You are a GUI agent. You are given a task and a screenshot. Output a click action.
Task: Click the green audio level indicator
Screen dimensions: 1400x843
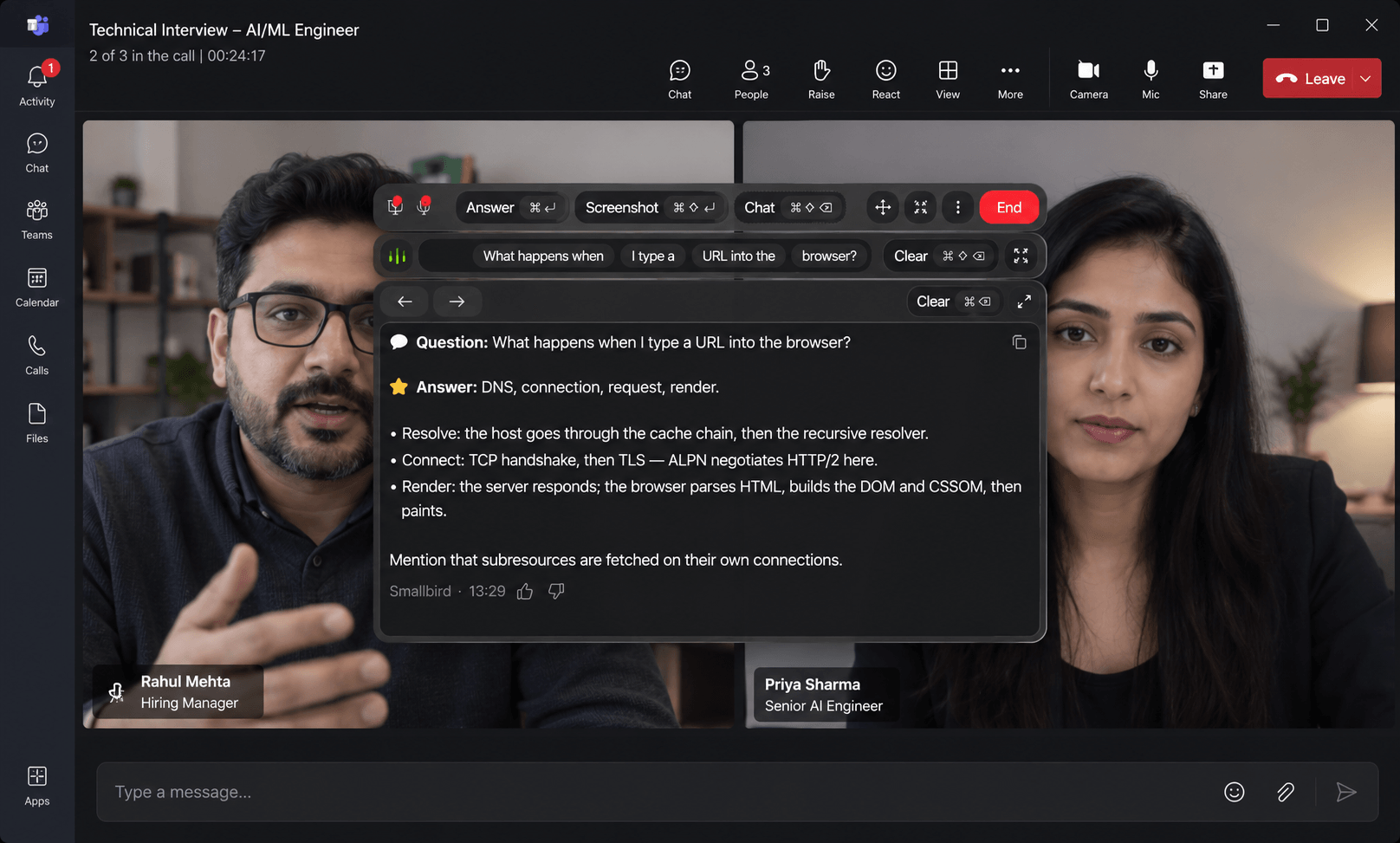pyautogui.click(x=397, y=256)
